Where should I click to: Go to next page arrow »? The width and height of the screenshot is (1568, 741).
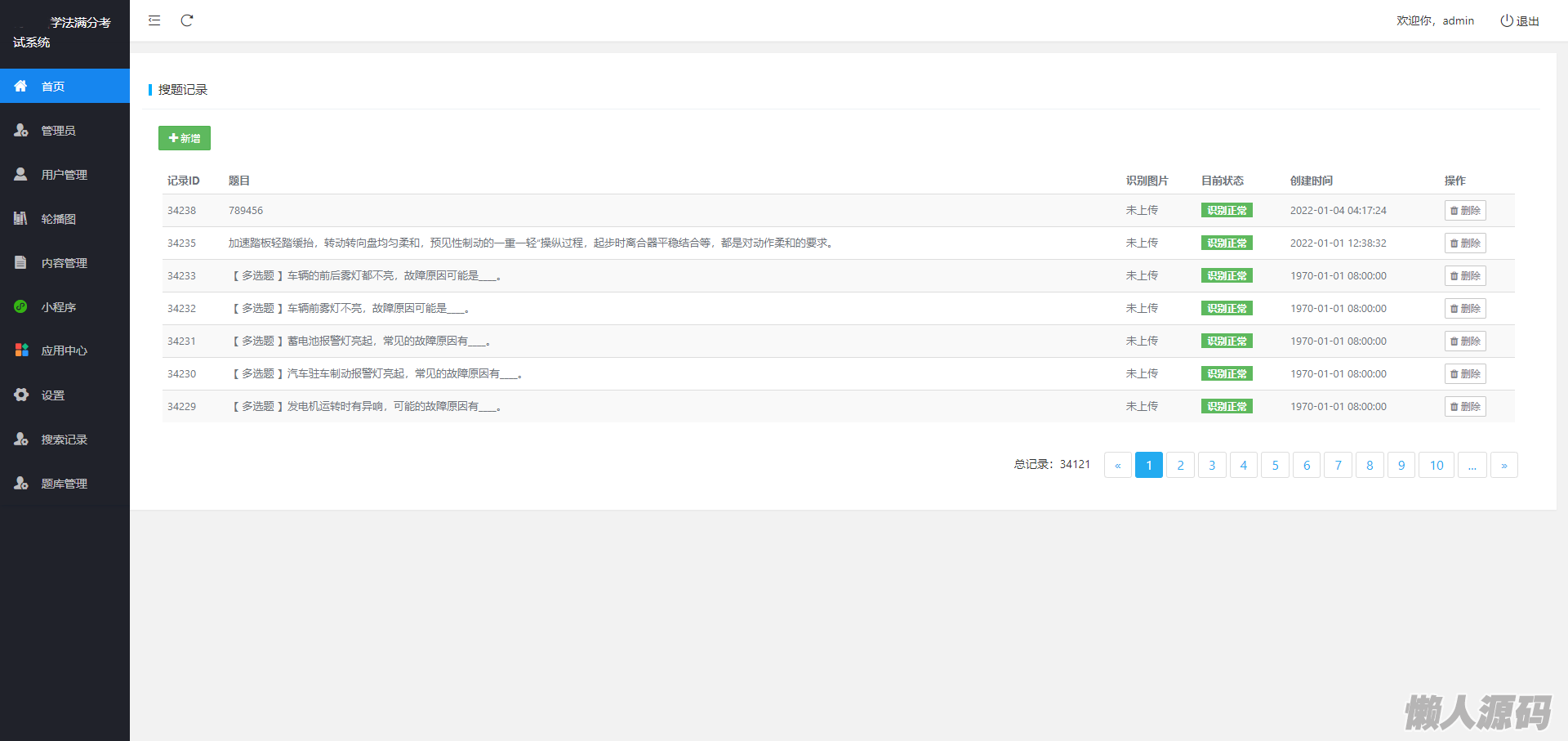point(1504,465)
